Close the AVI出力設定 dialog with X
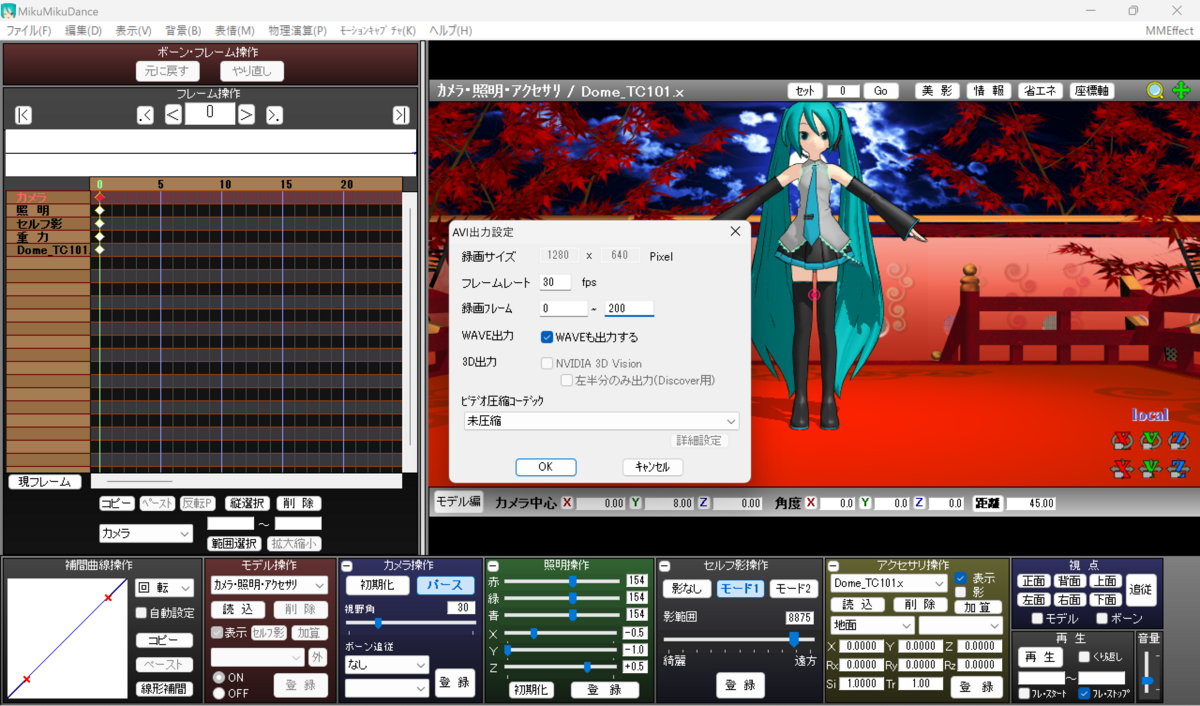 [x=735, y=231]
